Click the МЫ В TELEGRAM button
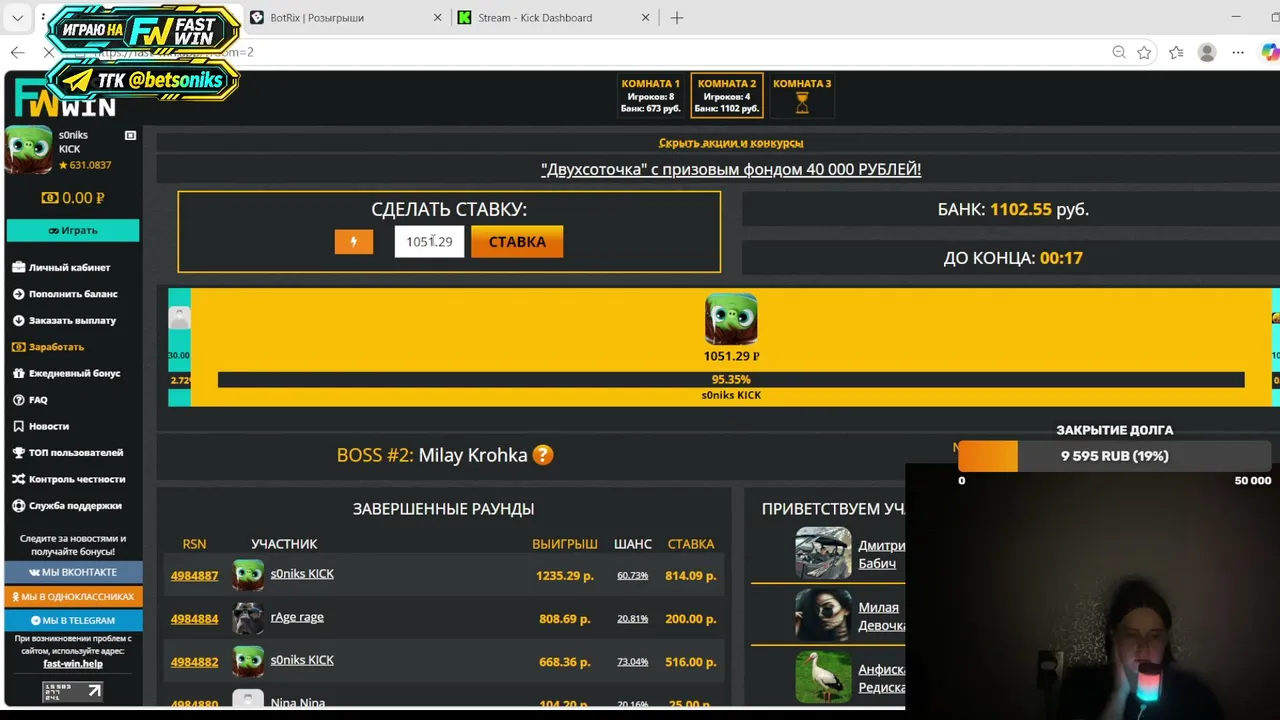 tap(73, 620)
